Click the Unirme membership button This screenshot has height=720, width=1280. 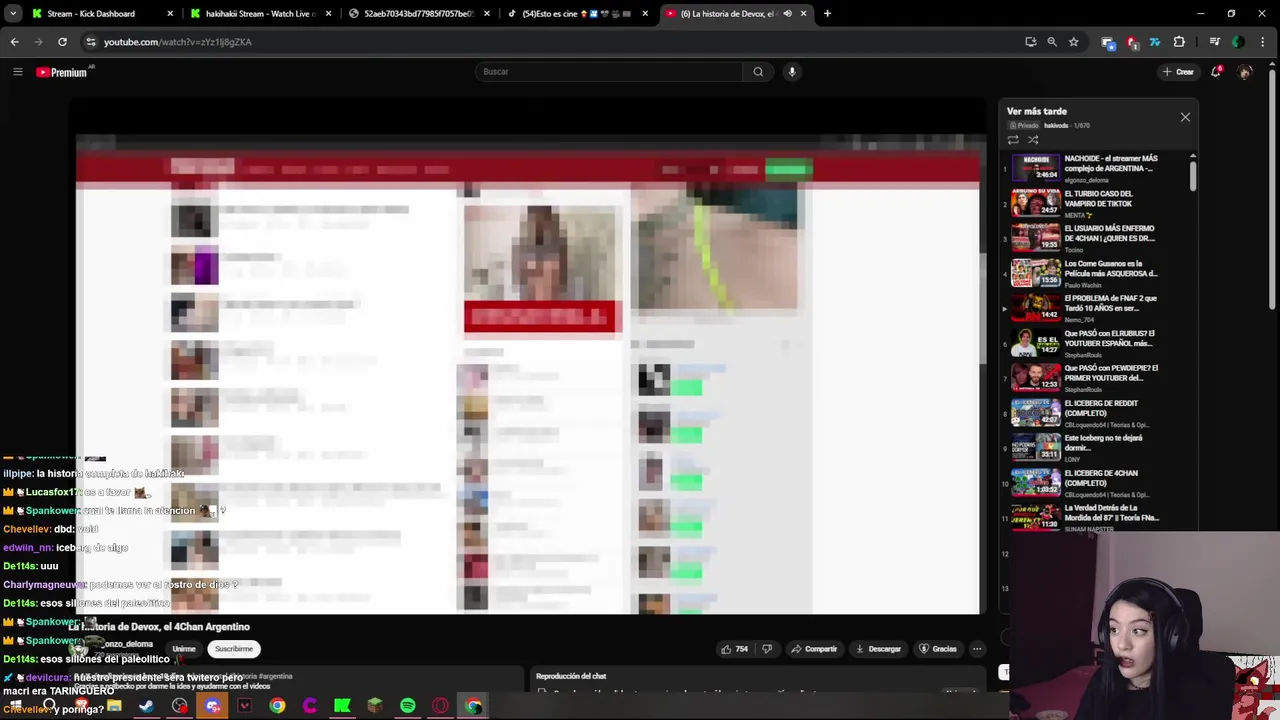(x=184, y=649)
